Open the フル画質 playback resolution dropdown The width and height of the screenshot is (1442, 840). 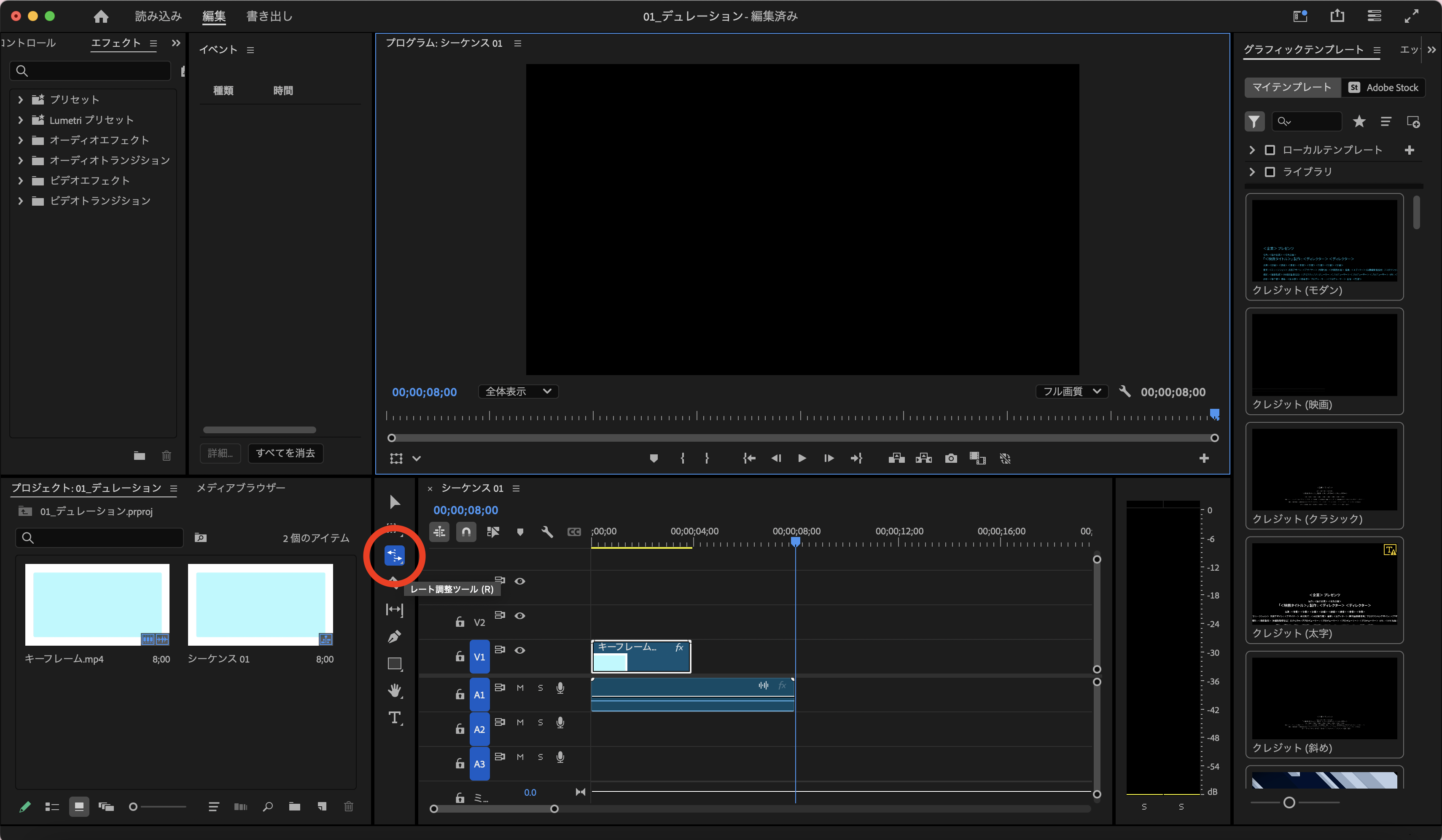pyautogui.click(x=1071, y=392)
